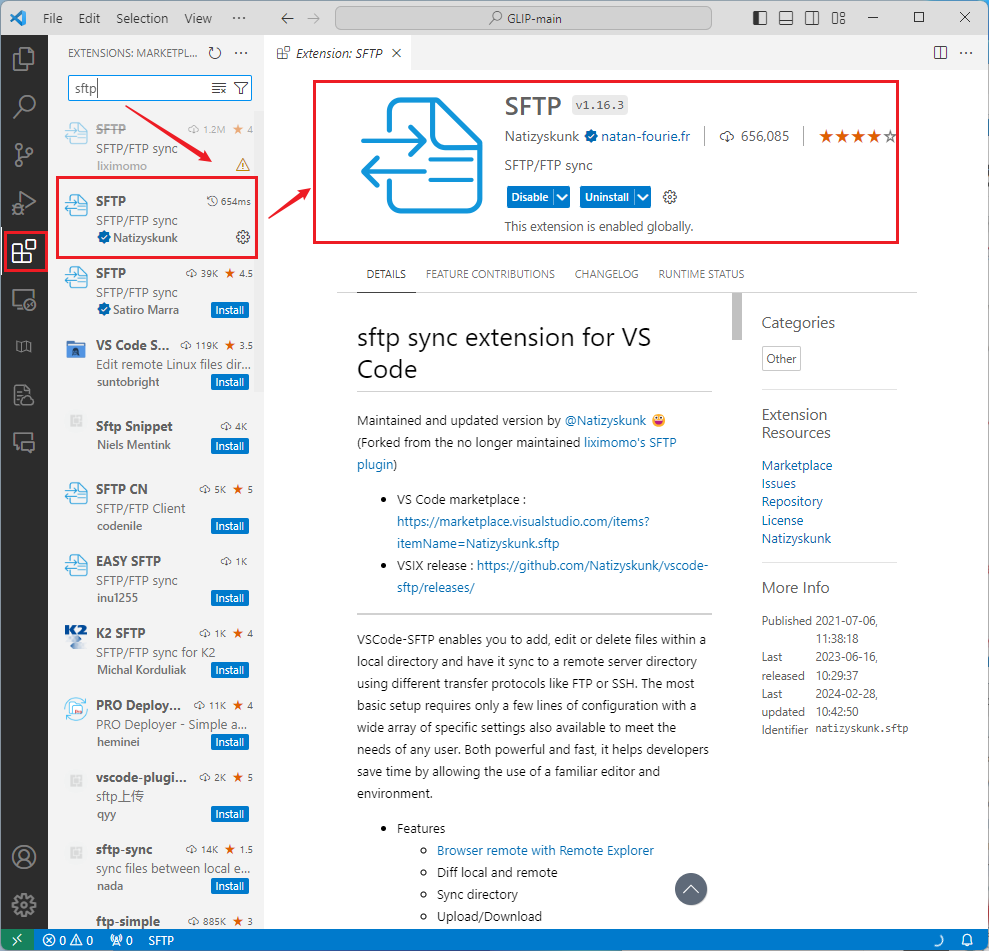Viewport: 989px width, 951px height.
Task: Split the editor to the right
Action: coord(940,53)
